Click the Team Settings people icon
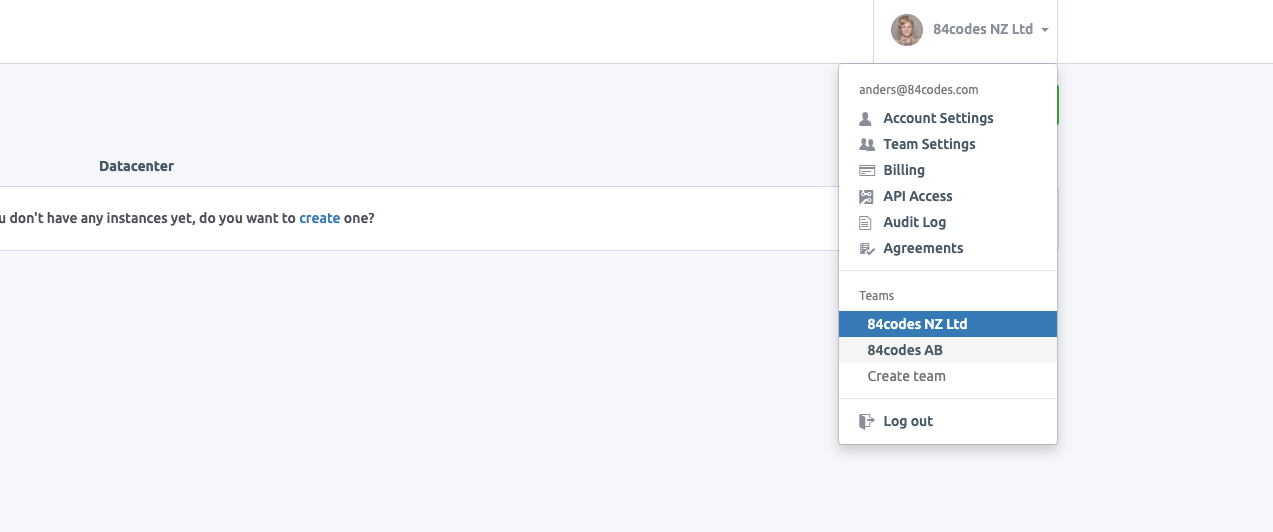 [867, 145]
